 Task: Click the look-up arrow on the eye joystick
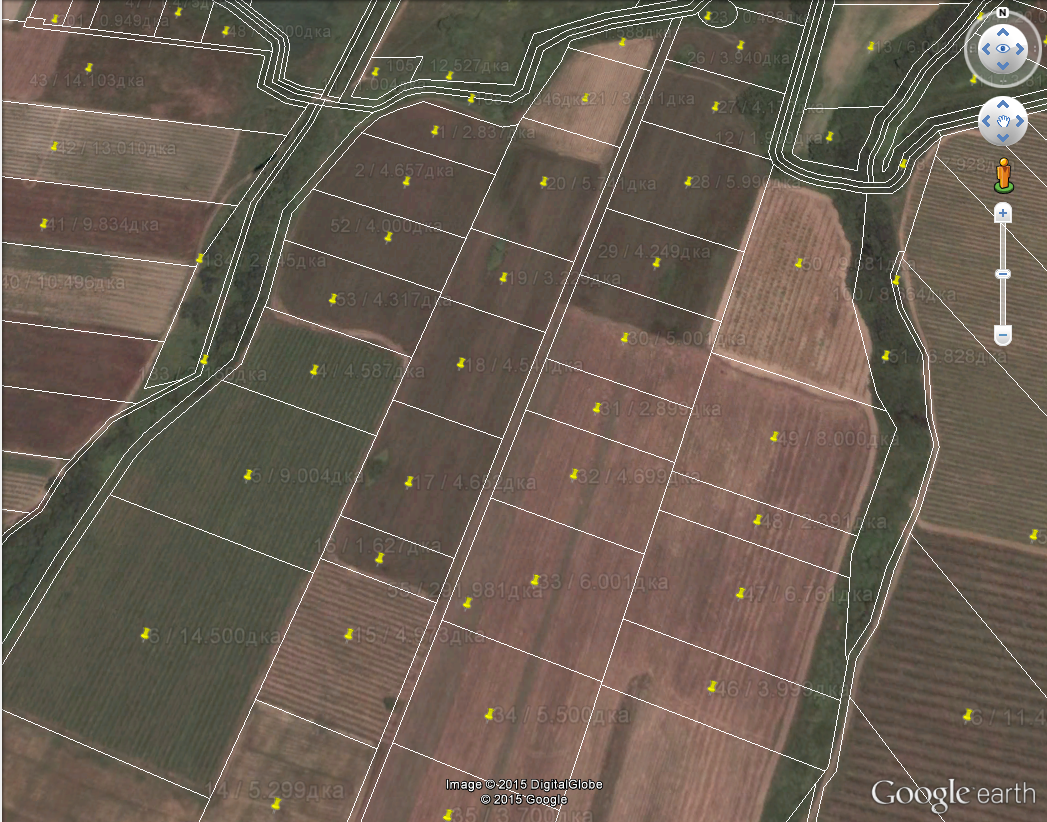click(x=1002, y=33)
